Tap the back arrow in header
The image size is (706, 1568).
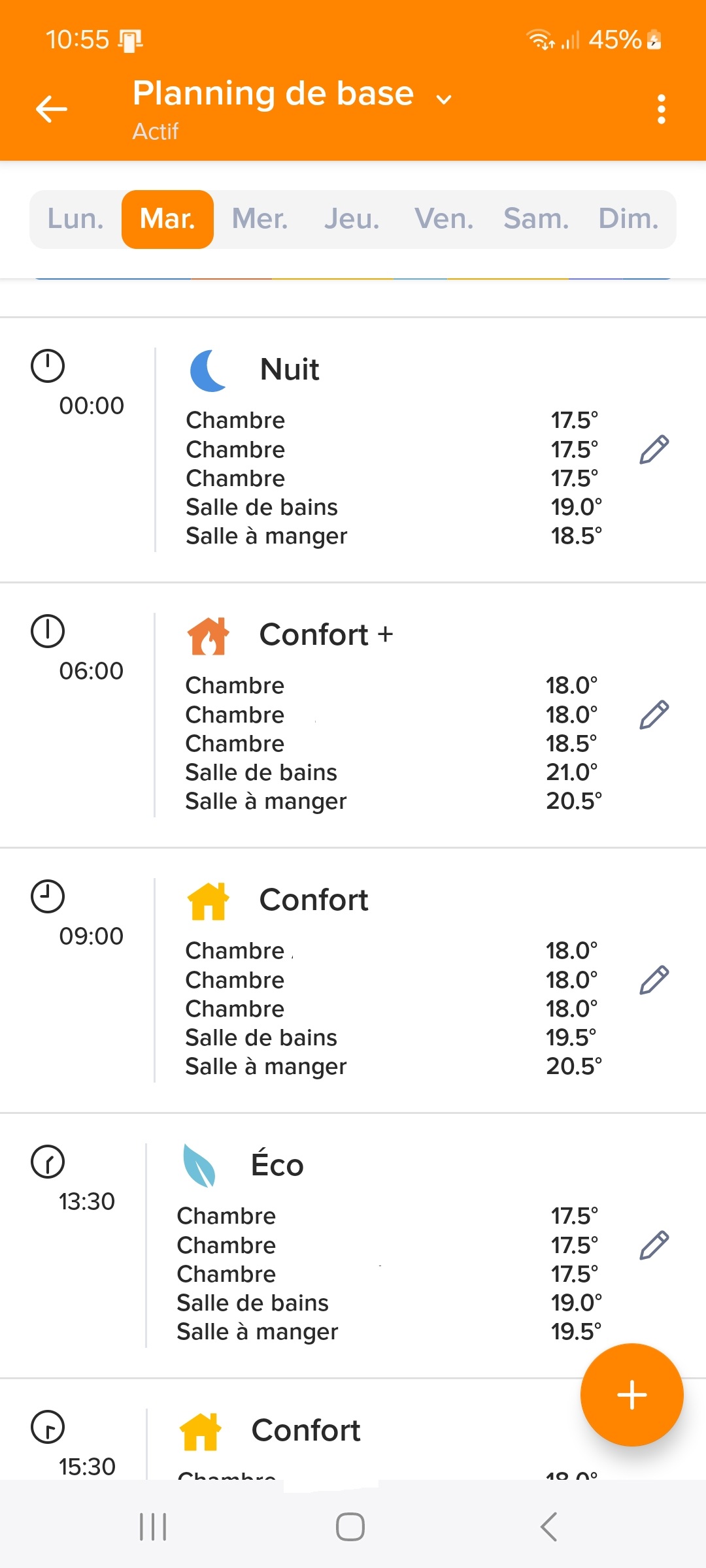point(52,109)
